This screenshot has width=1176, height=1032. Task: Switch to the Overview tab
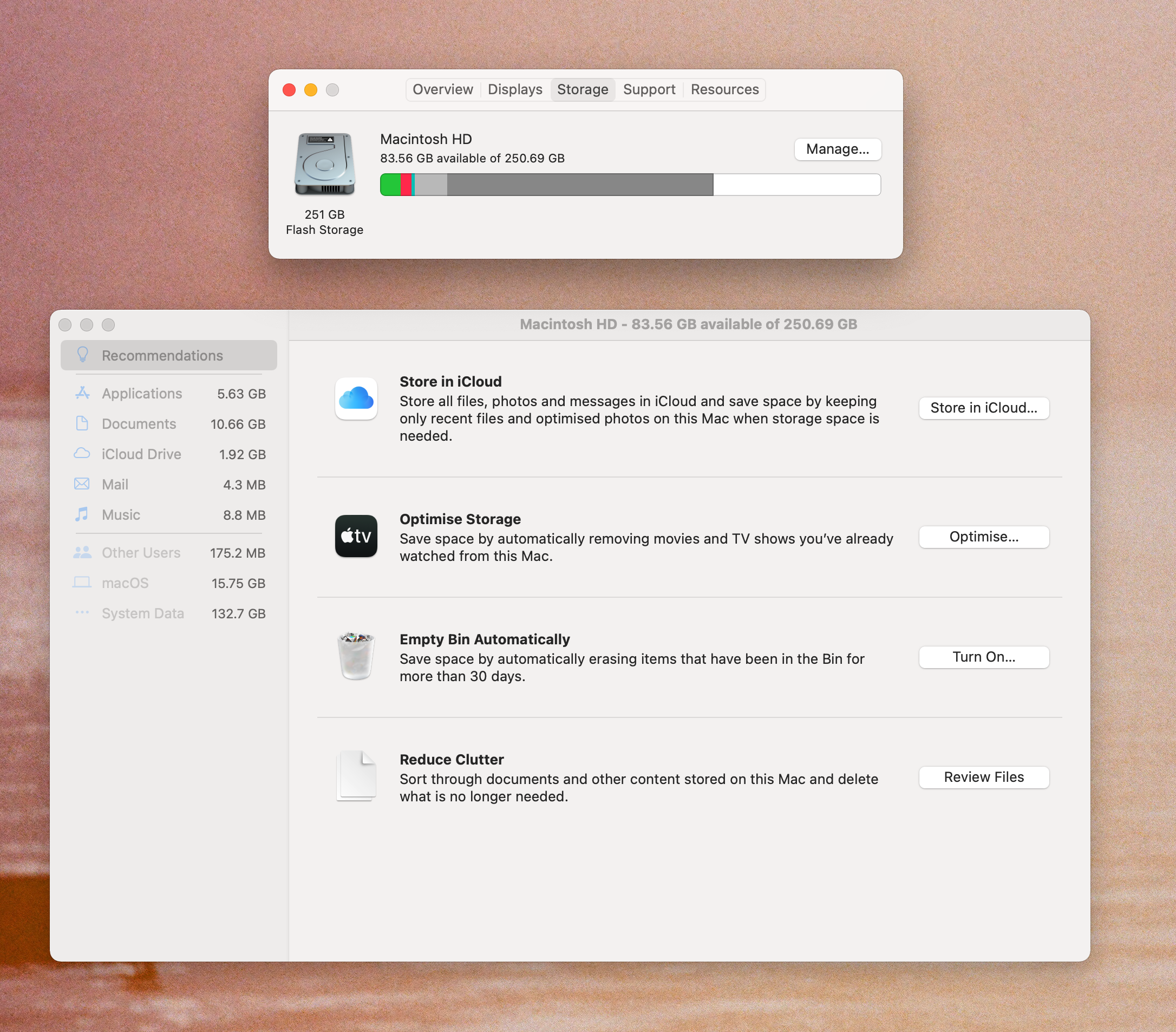click(x=442, y=90)
